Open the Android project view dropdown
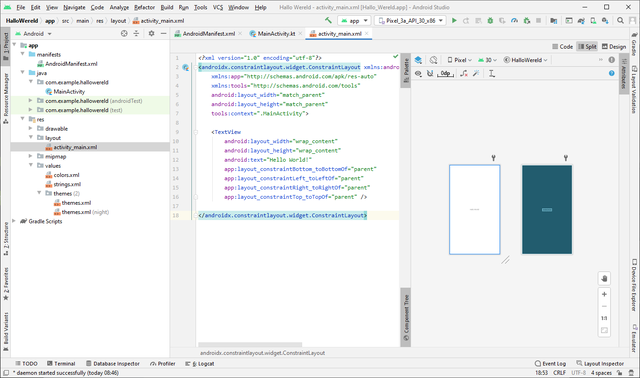The width and height of the screenshot is (640, 378). [x=33, y=34]
